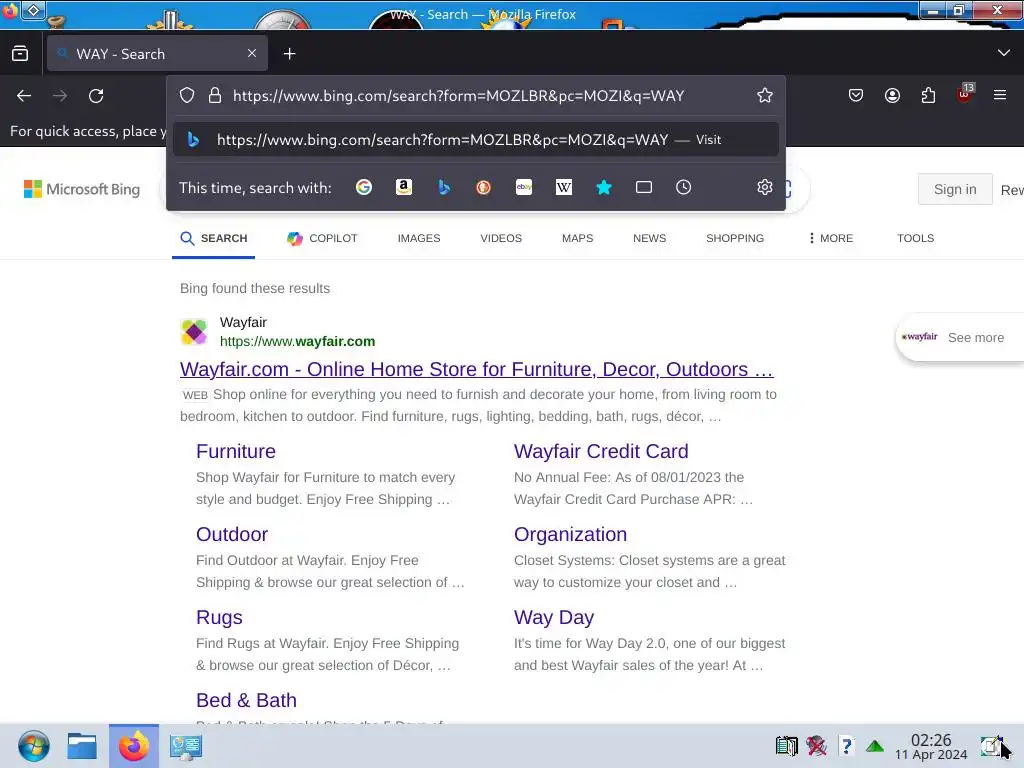1024x768 pixels.
Task: Open the TOOLS option
Action: [915, 238]
